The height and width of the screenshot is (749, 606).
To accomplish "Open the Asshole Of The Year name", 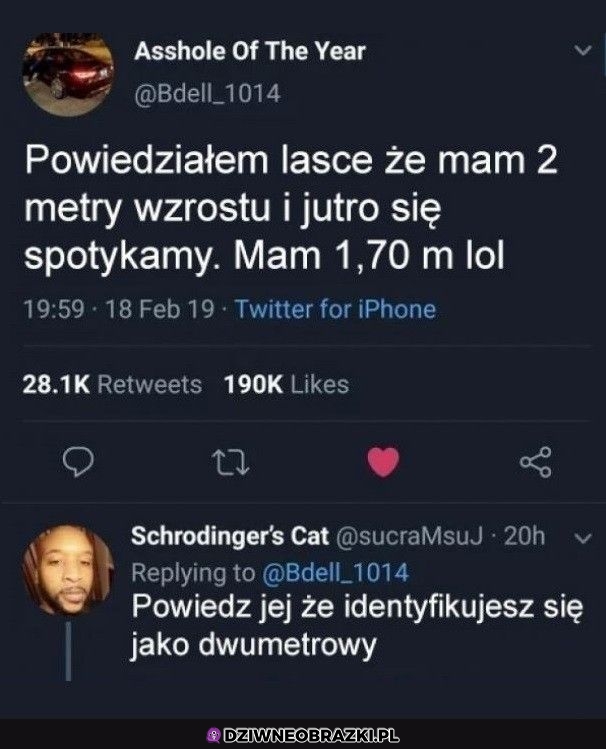I will tap(250, 51).
